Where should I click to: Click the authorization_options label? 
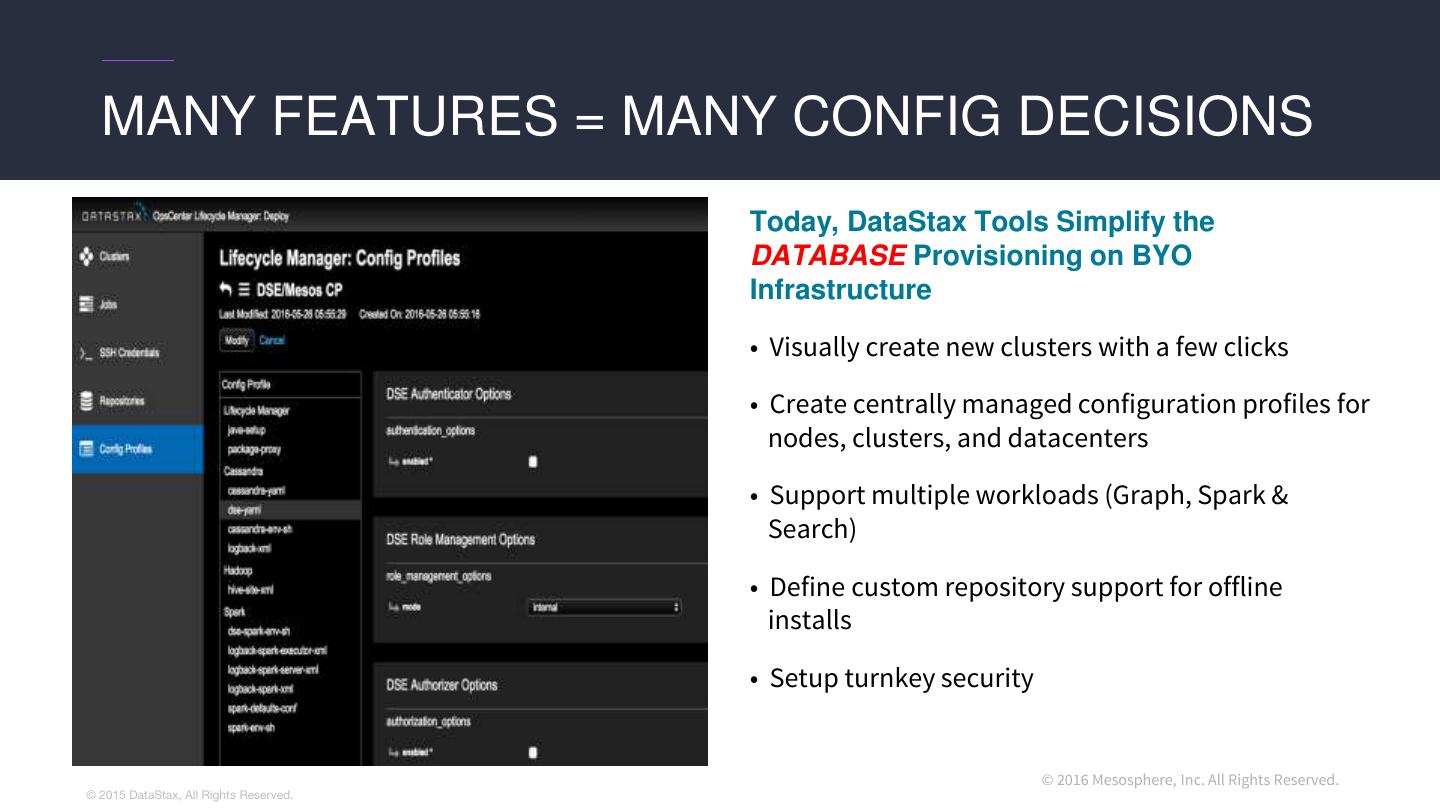coord(429,721)
